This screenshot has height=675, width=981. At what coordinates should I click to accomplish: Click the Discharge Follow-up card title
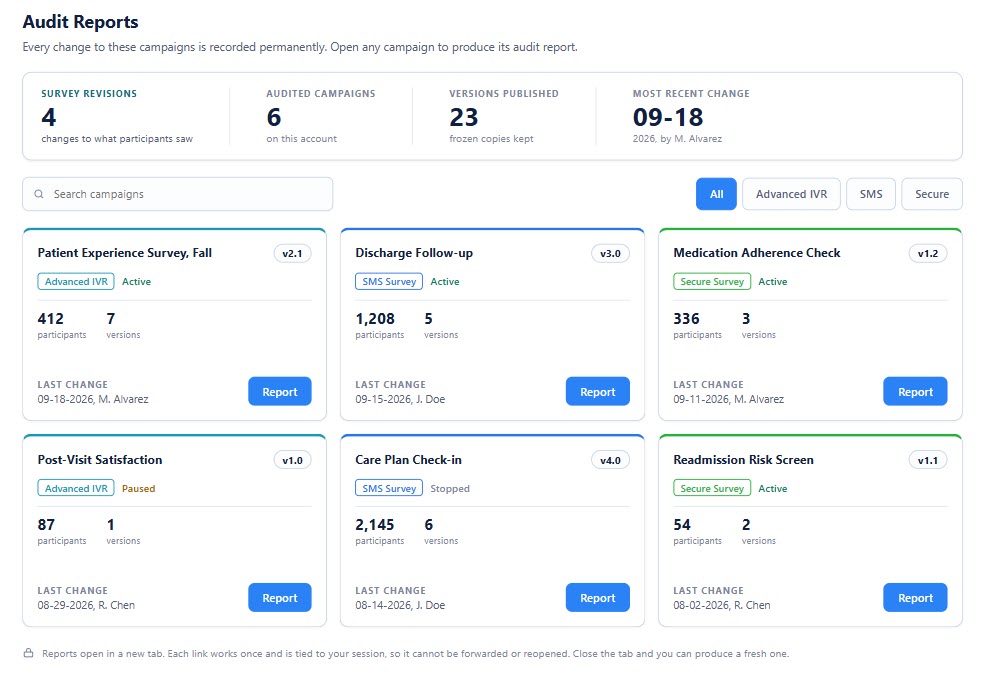coord(414,253)
